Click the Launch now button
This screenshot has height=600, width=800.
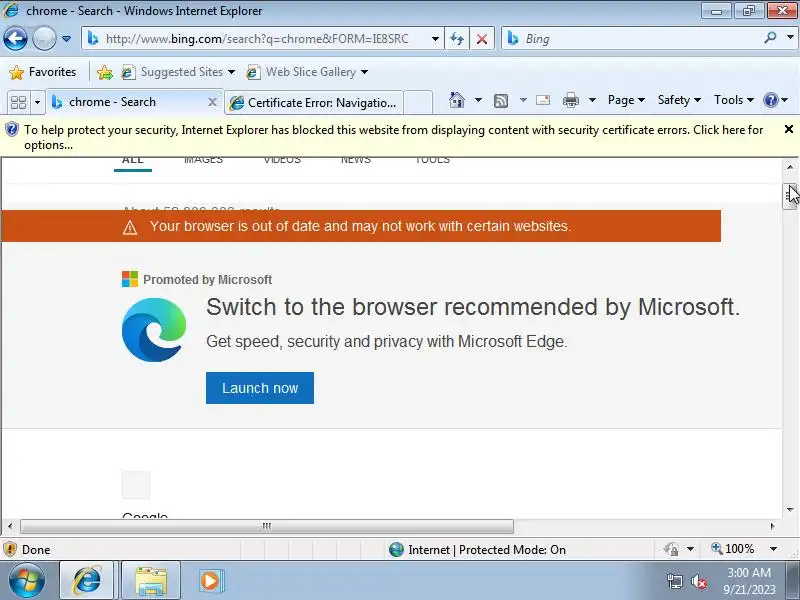pos(260,388)
